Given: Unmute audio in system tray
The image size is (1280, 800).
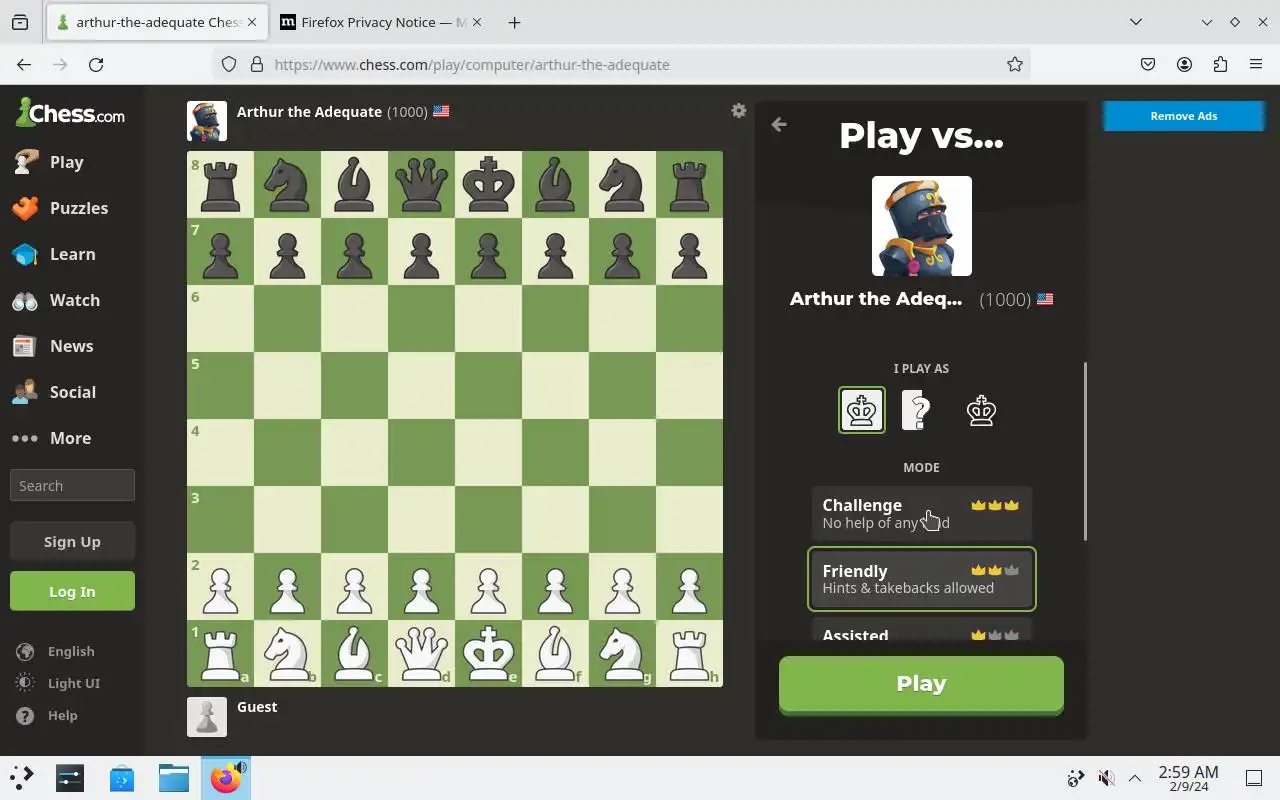Looking at the screenshot, I should coord(1105,778).
